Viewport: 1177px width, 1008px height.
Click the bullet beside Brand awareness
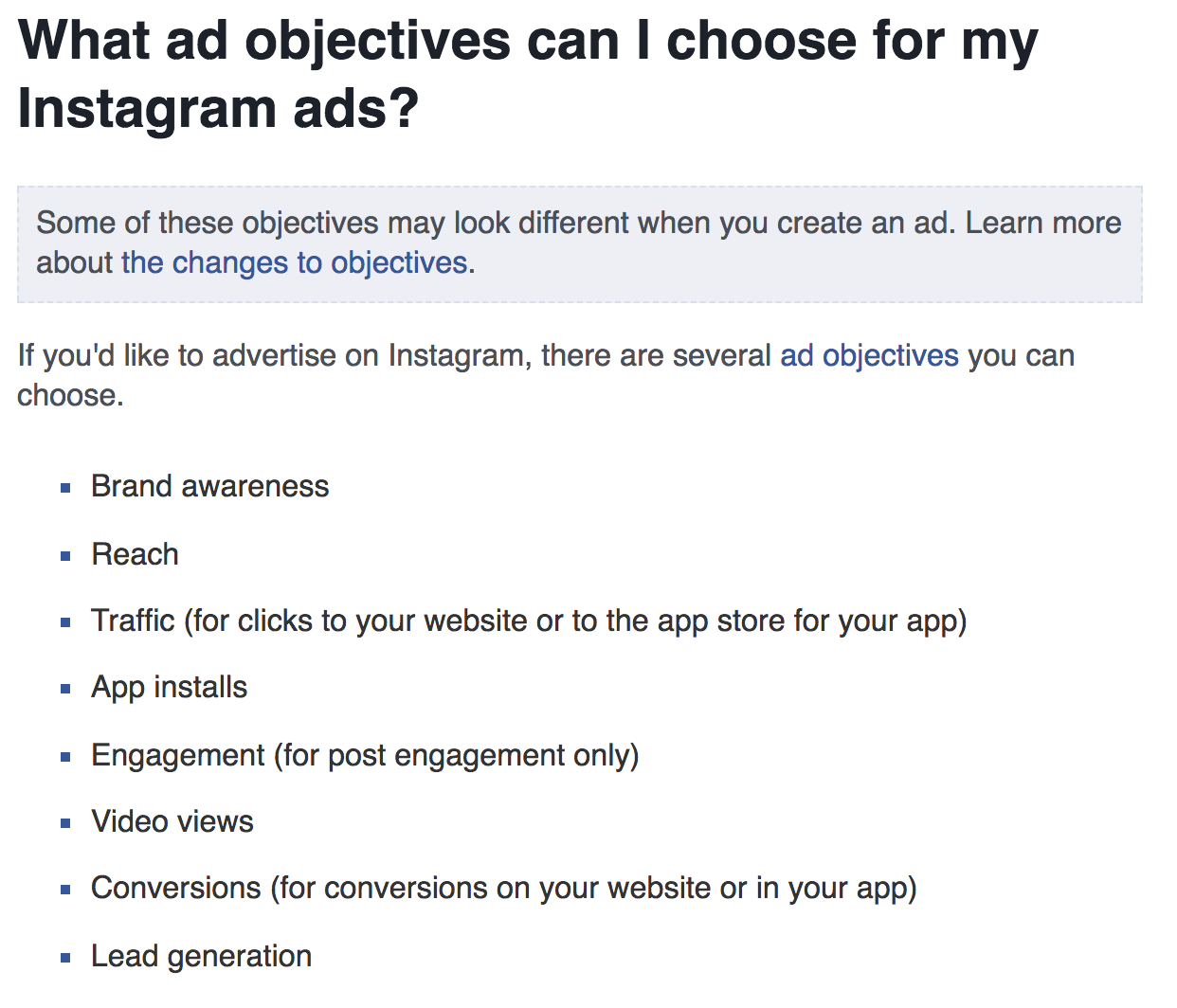coord(65,489)
